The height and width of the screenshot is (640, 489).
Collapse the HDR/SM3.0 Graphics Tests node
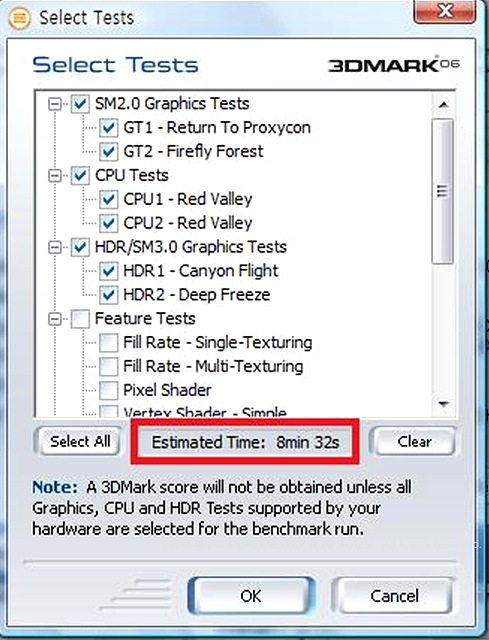(x=55, y=247)
